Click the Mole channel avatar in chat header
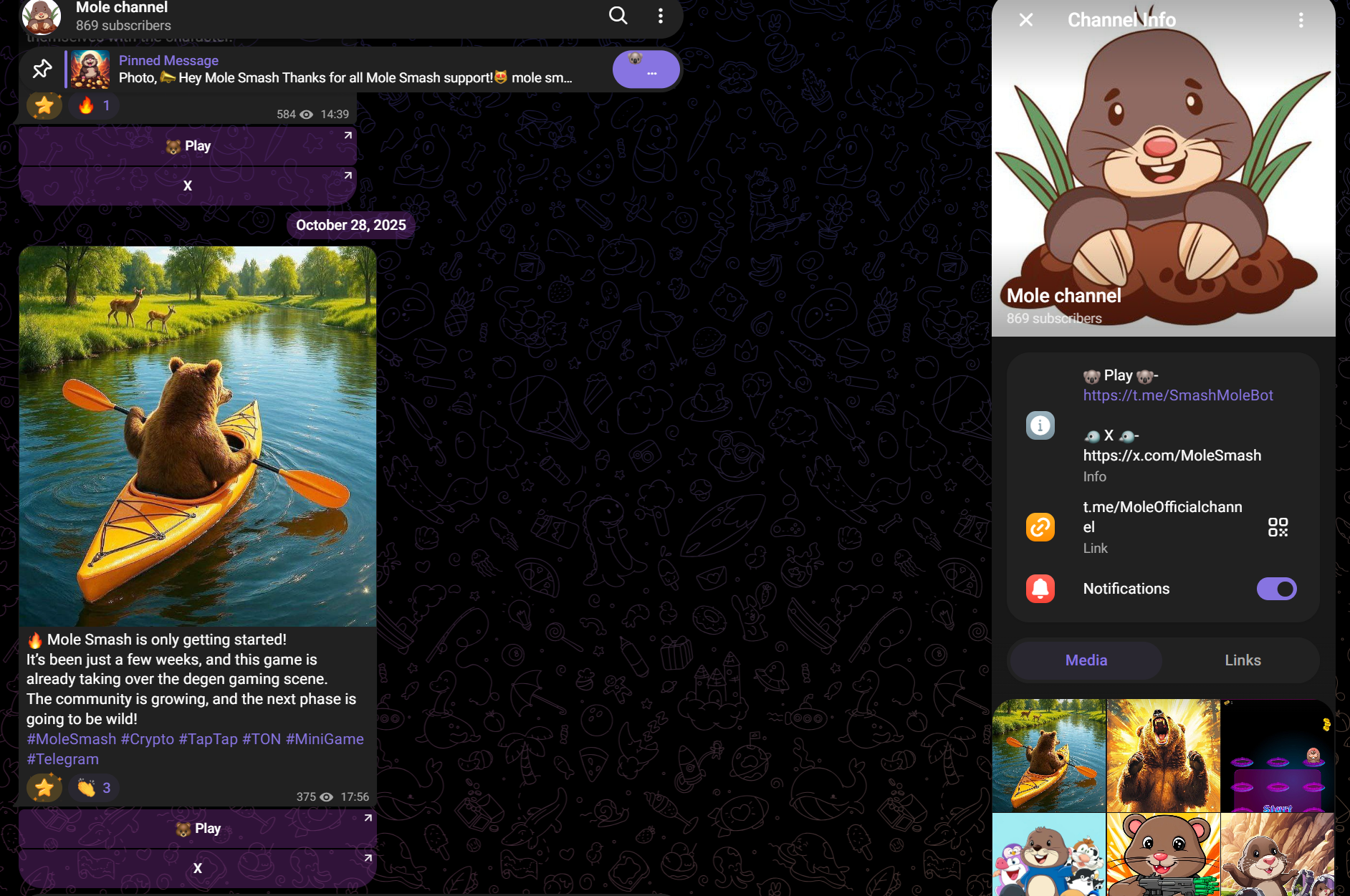Screen dimensions: 1350x896 tap(42, 17)
